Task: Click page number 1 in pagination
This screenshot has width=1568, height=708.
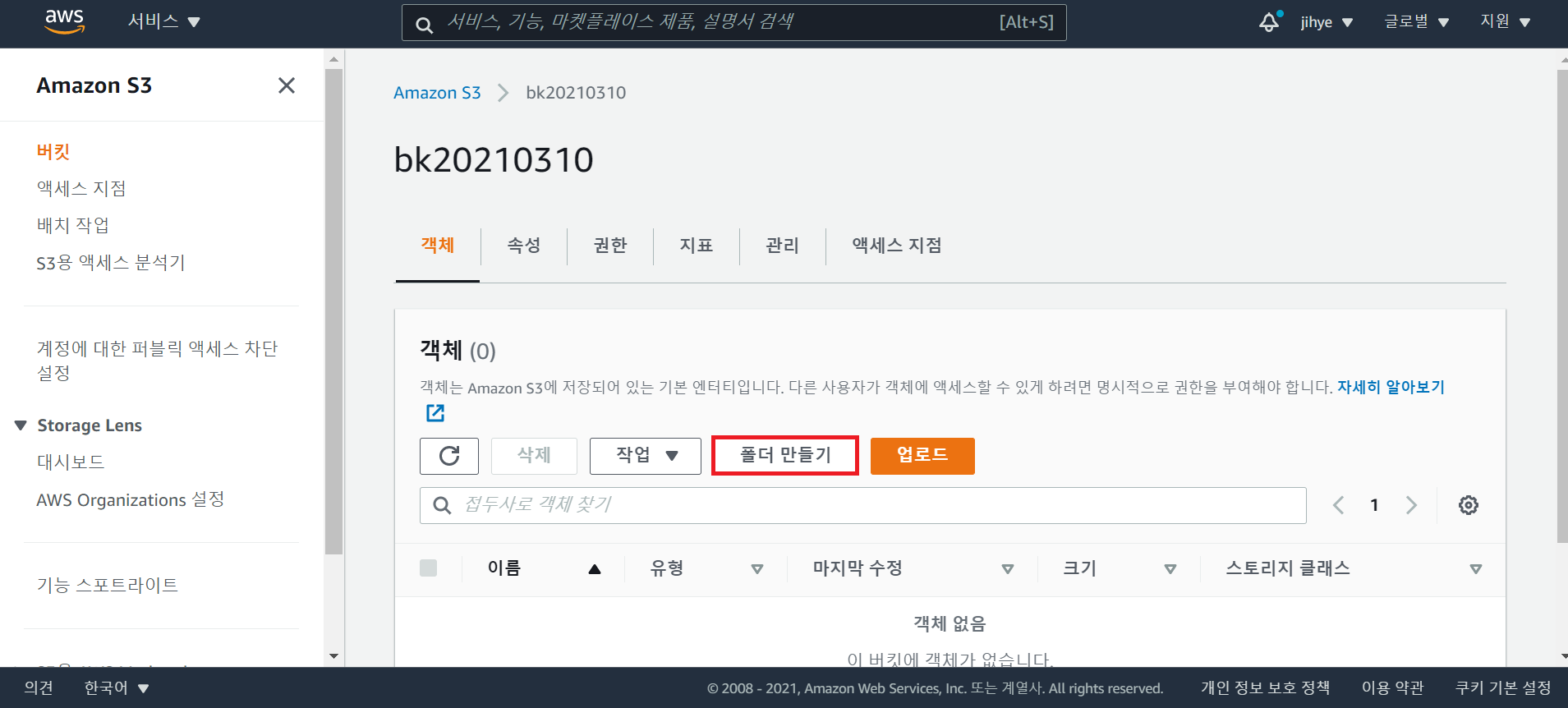Action: pos(1374,505)
